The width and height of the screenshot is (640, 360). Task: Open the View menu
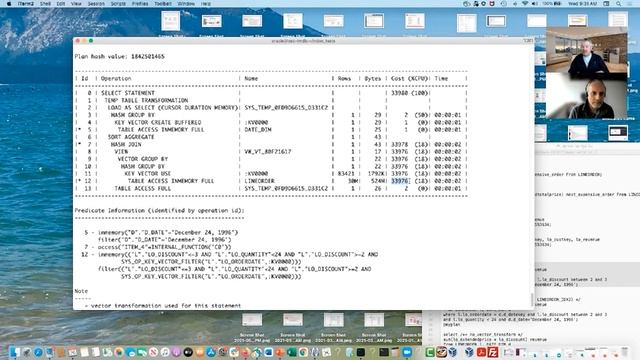pos(76,3)
